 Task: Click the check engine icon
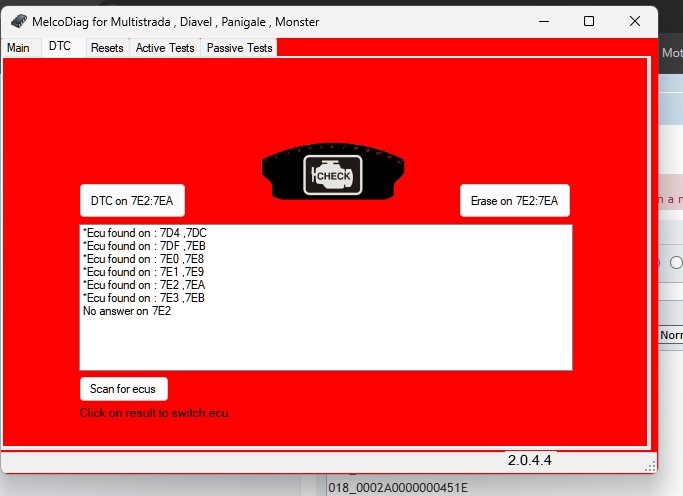(x=333, y=174)
